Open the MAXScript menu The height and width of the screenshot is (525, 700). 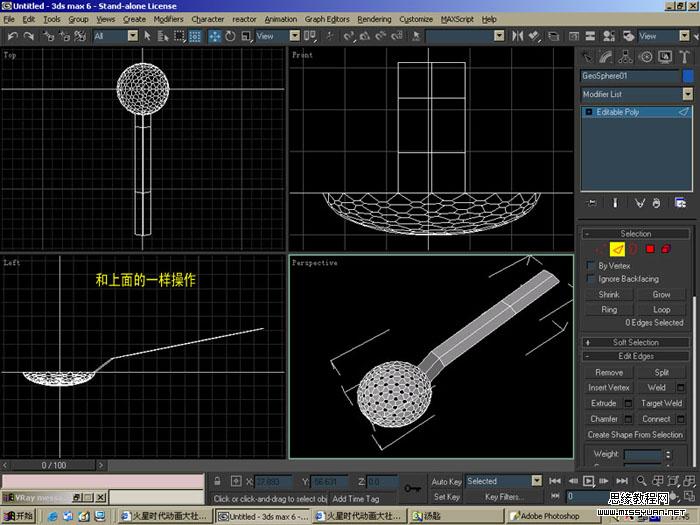click(457, 19)
